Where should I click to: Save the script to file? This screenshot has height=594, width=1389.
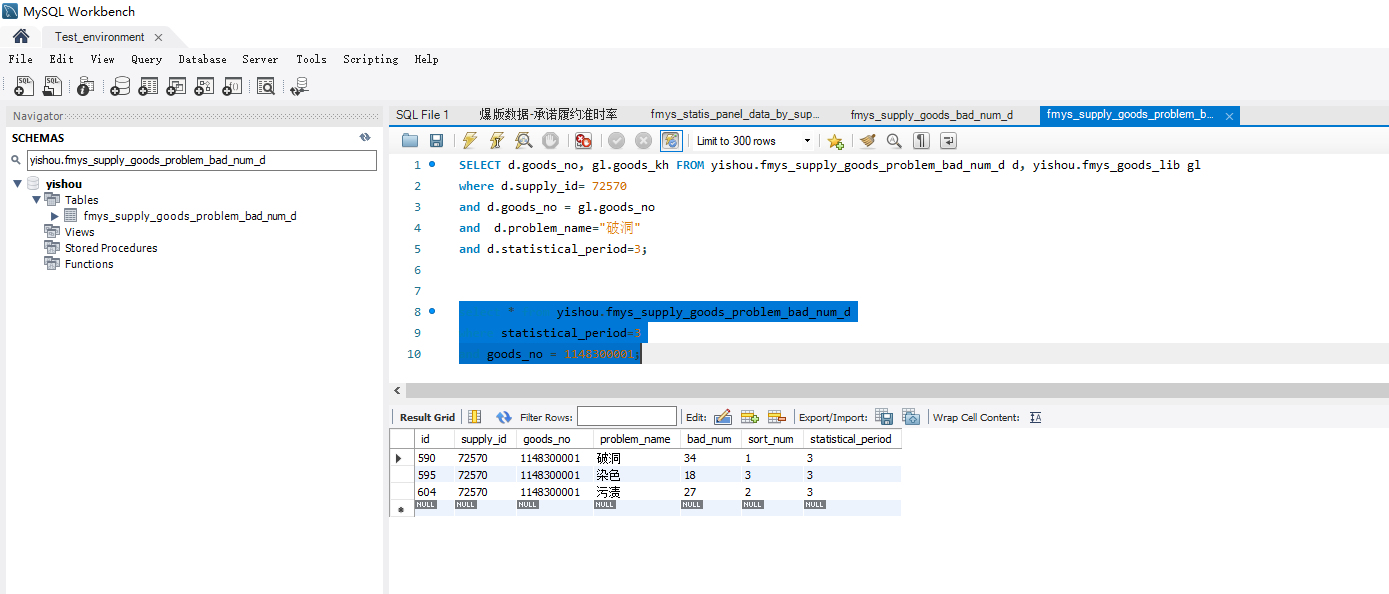[x=436, y=141]
